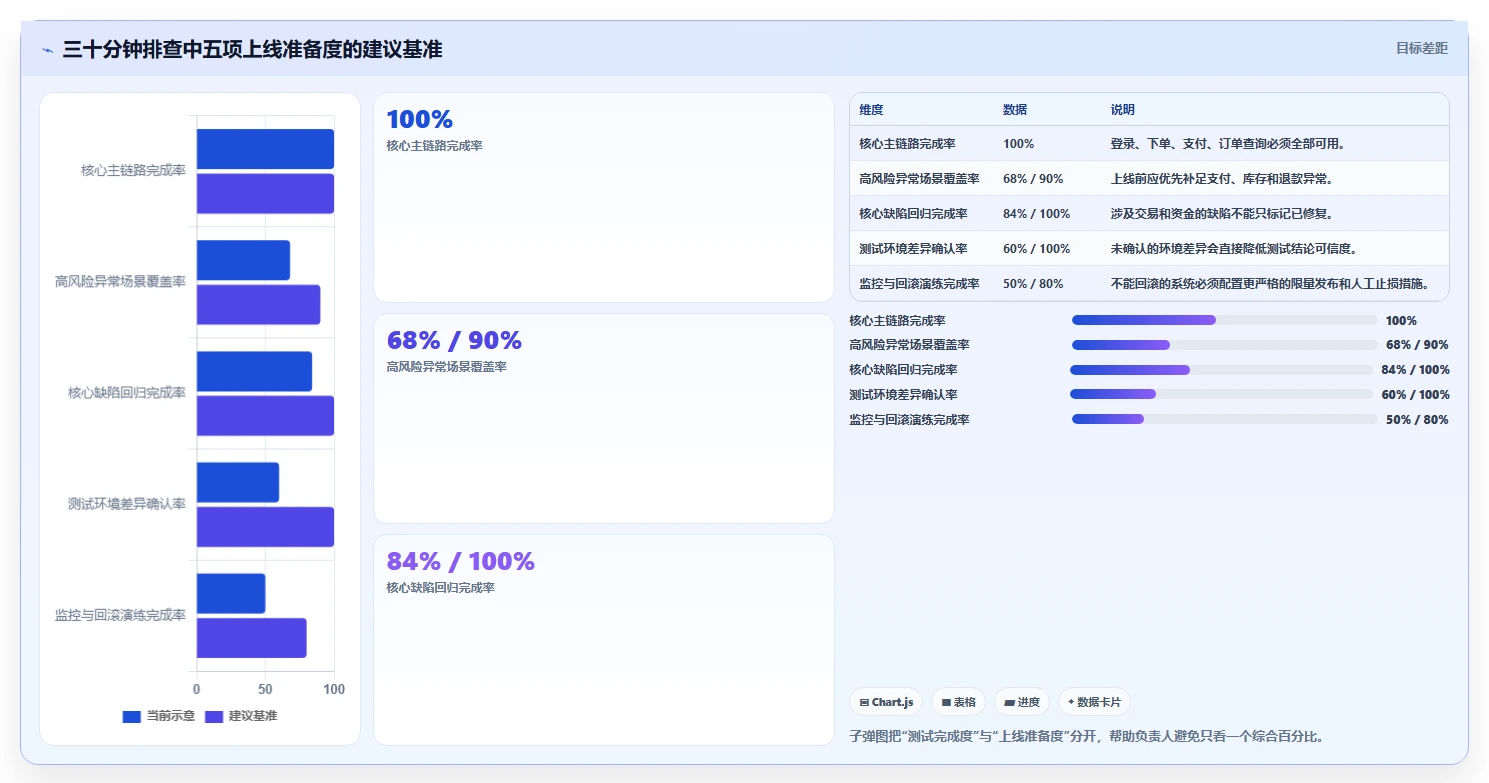This screenshot has height=783, width=1489.
Task: Click the table cell about 限量发布和人工止损措施
Action: [x=1269, y=284]
